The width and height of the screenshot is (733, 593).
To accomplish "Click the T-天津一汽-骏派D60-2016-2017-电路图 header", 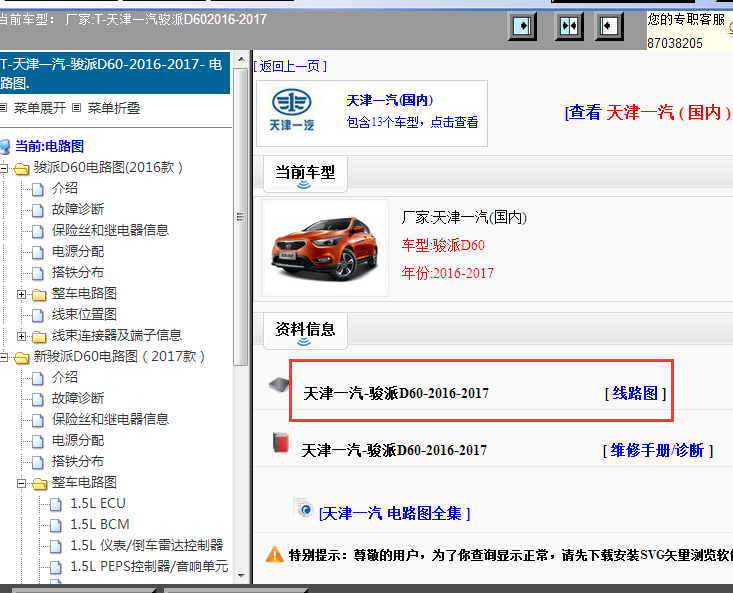I will click(x=115, y=73).
